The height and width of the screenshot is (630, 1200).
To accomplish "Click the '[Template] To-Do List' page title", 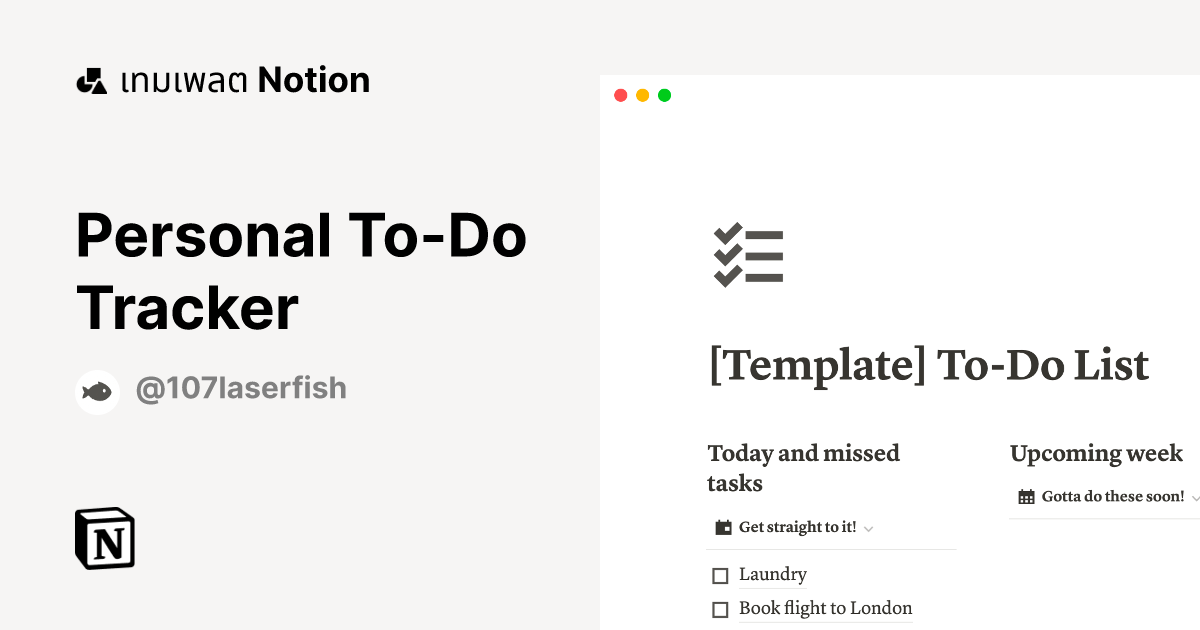I will pos(929,366).
